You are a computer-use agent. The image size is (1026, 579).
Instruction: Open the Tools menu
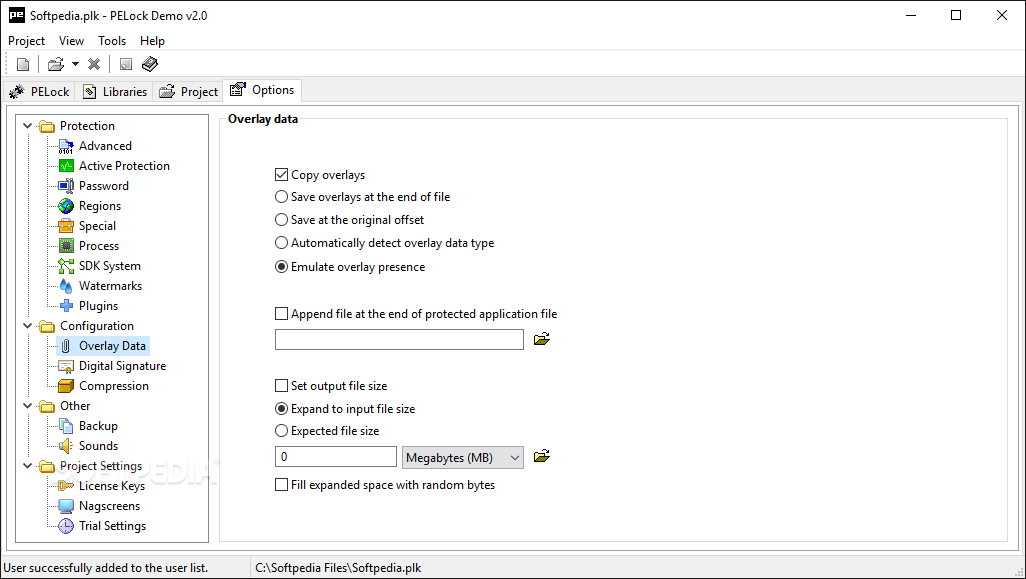[x=112, y=41]
